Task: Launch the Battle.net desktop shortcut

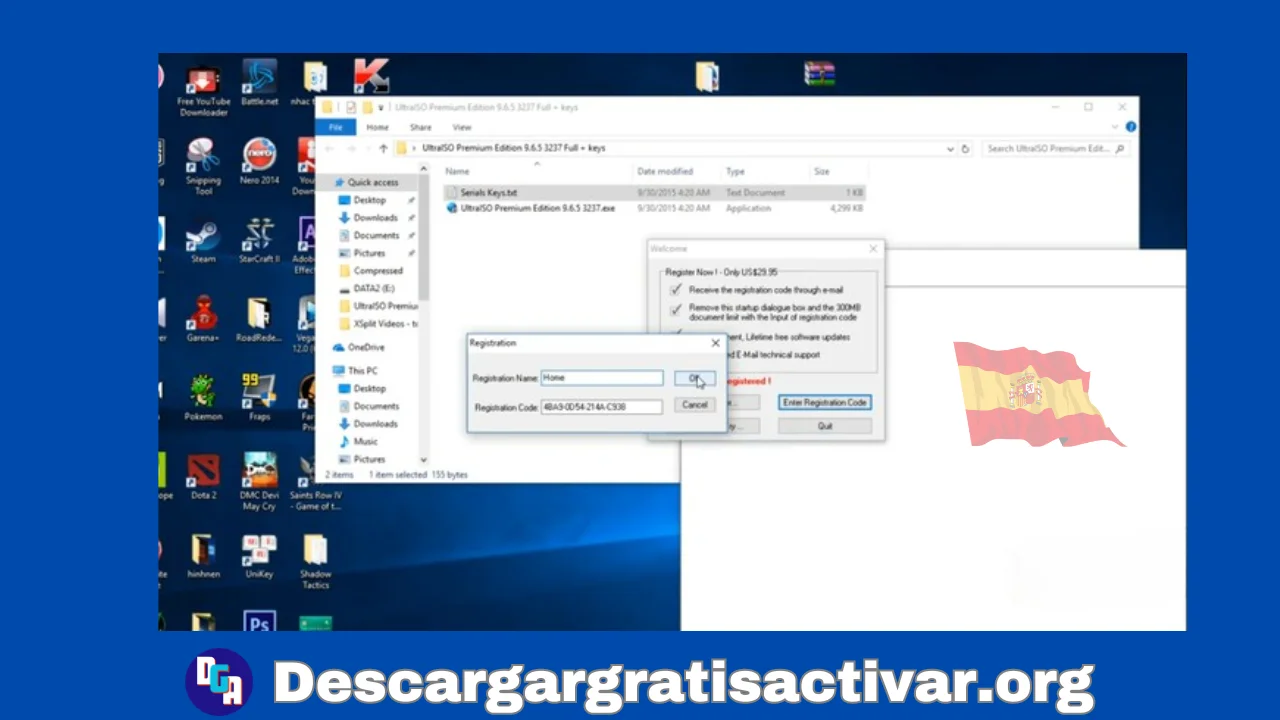Action: 259,84
